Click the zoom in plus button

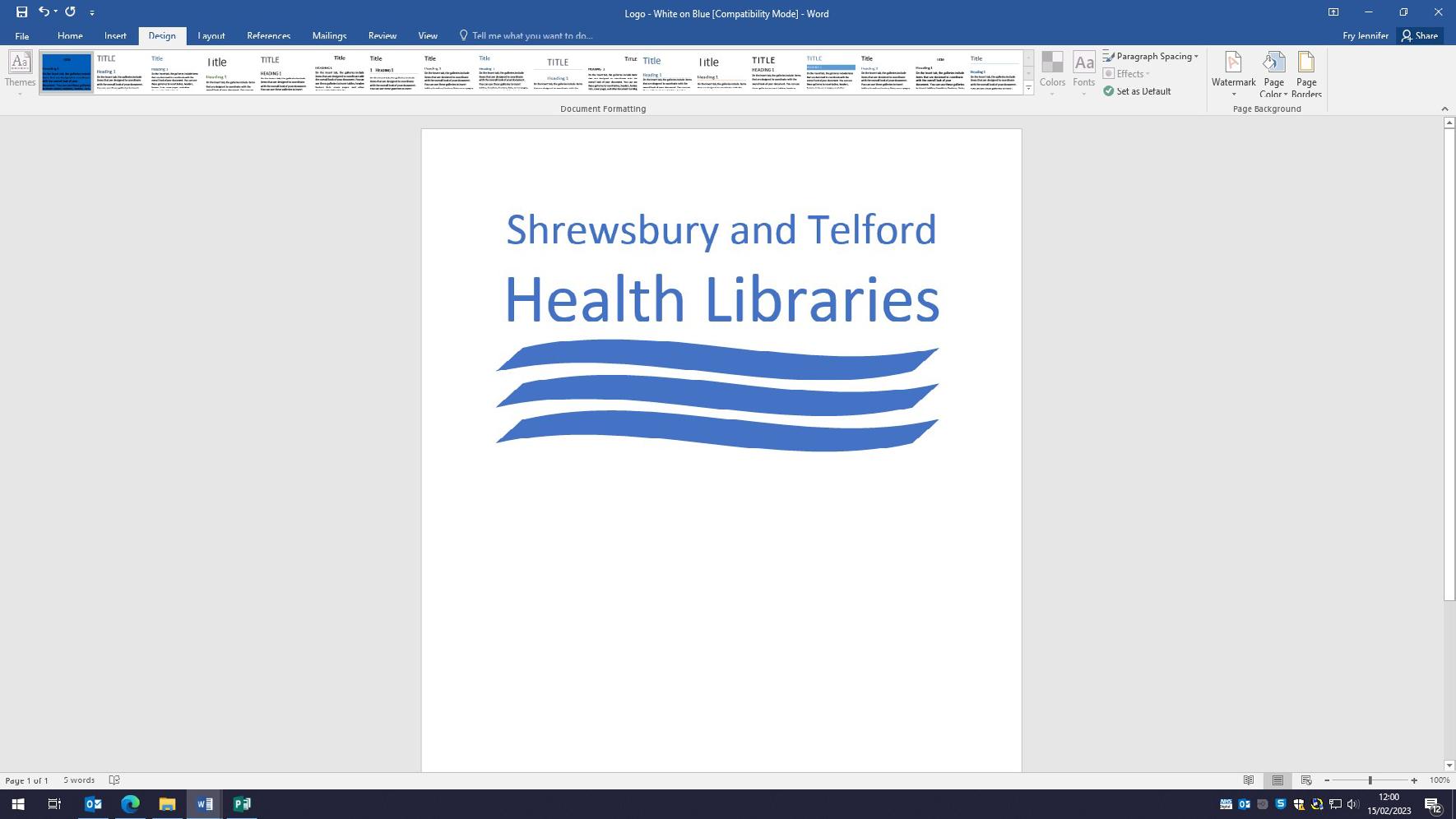point(1414,780)
